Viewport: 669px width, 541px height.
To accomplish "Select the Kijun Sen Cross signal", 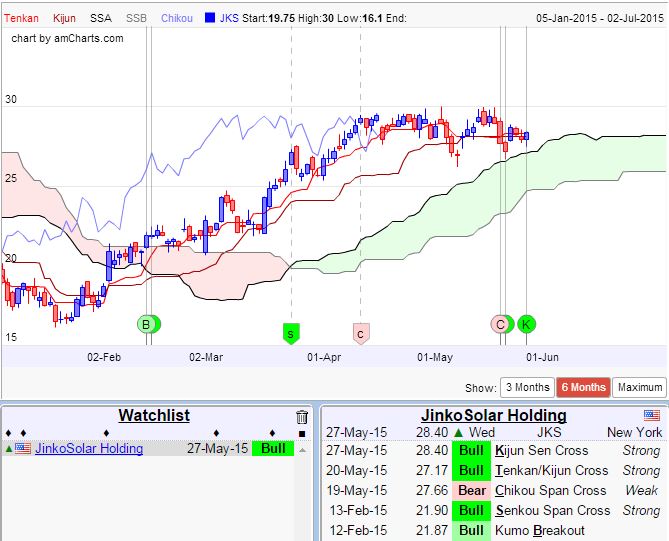I will pos(541,451).
